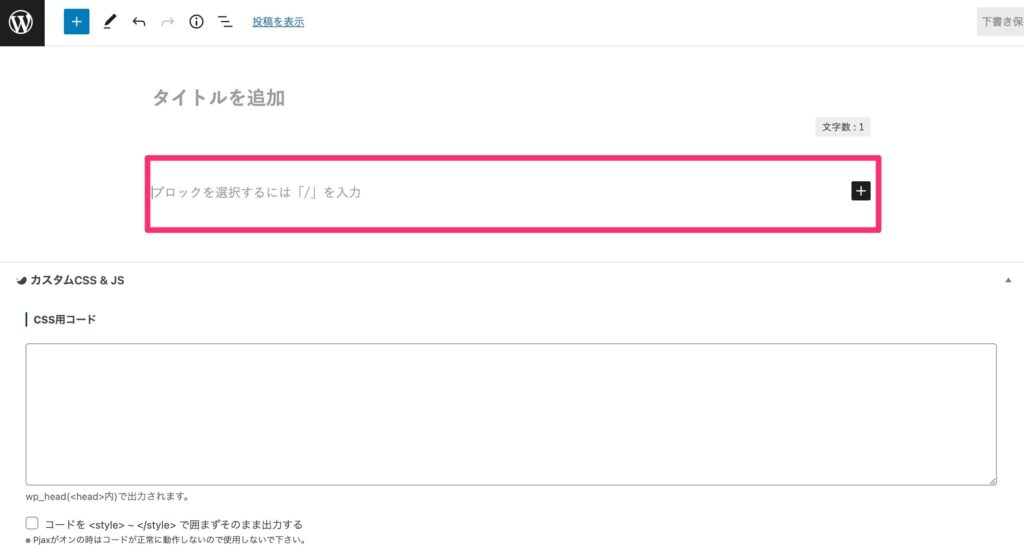
Task: Enable the checkbox for outputting code without style tags
Action: [x=32, y=524]
